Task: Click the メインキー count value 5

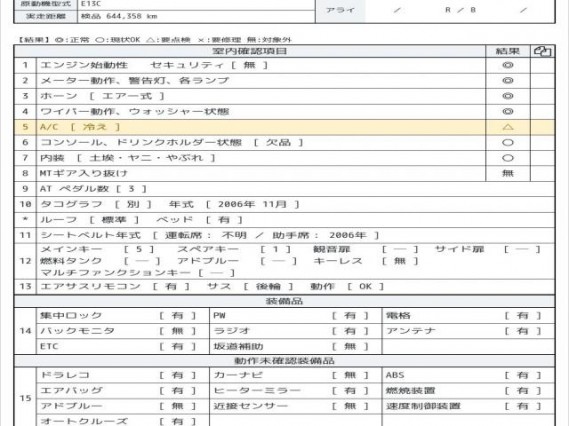Action: 139,249
